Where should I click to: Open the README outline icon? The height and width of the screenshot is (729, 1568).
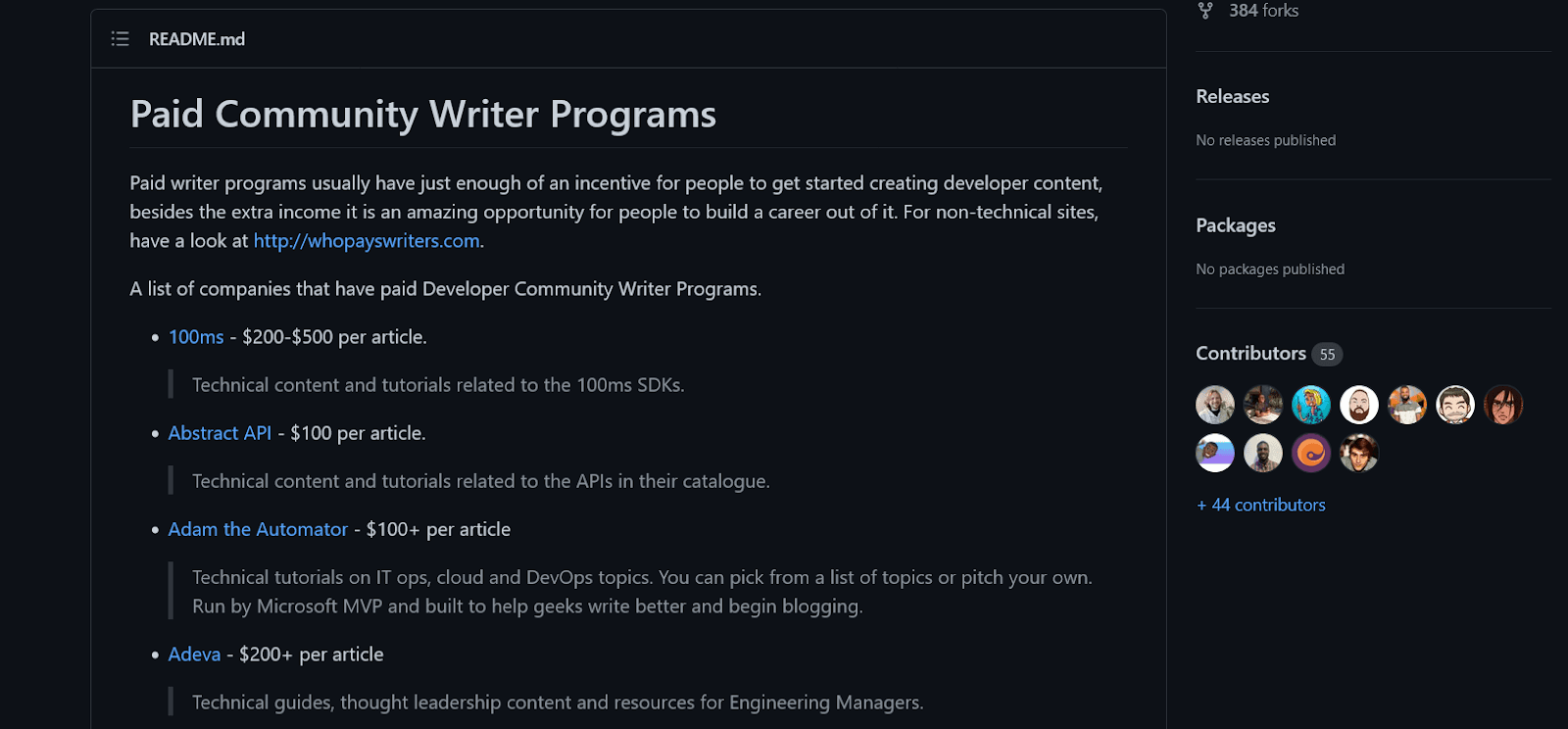pos(121,39)
